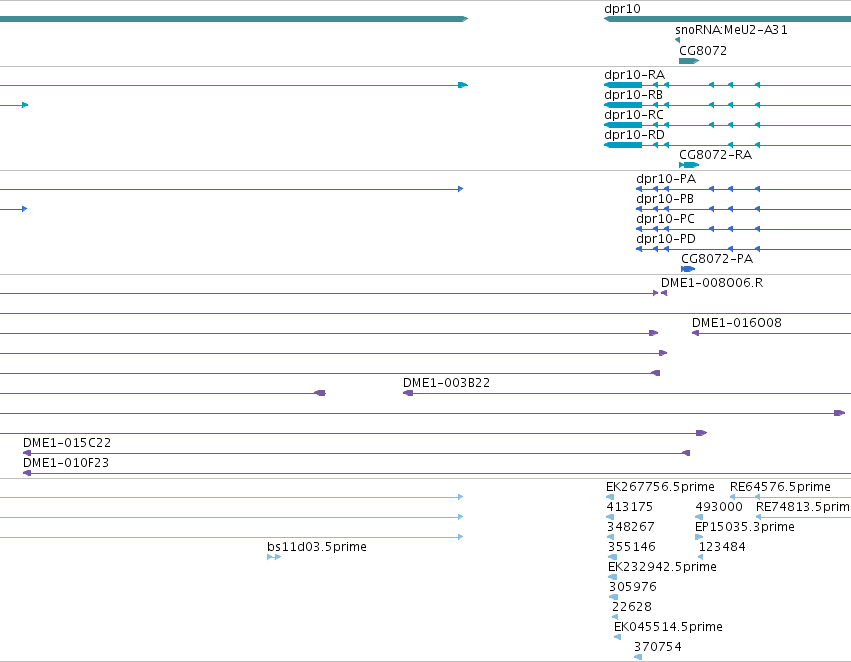
Task: Select feature 305976
Action: tap(613, 597)
